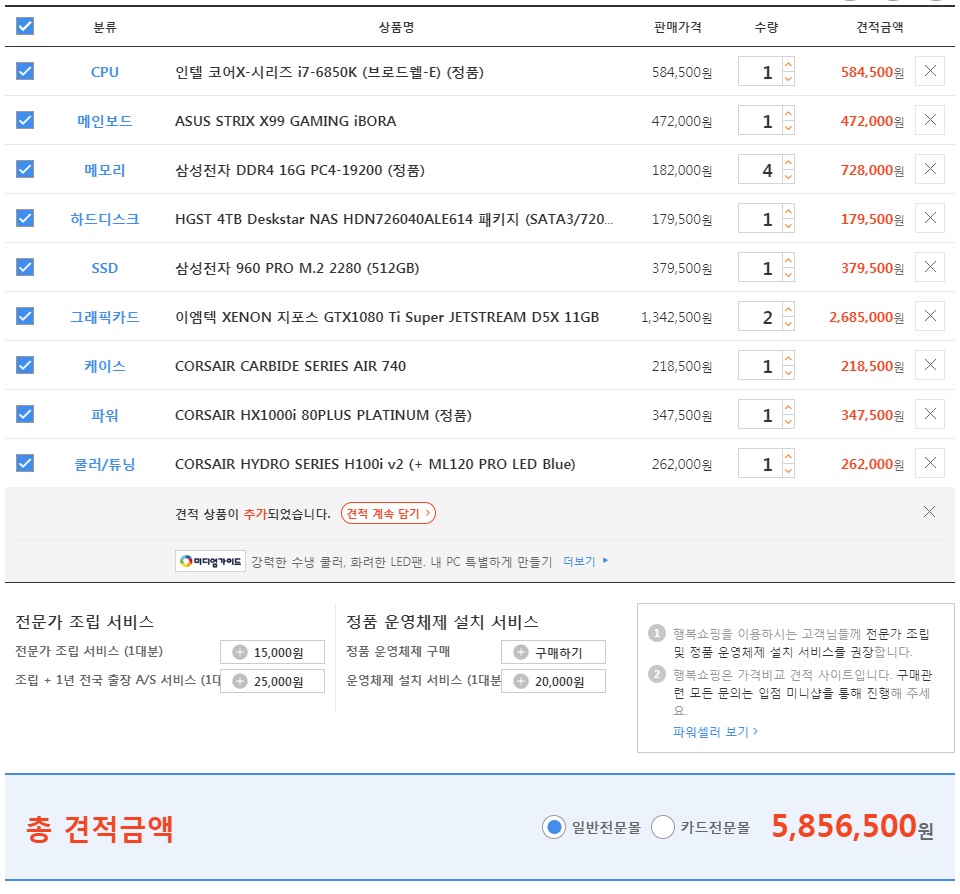Open product CORSAIR CARBIDE SERIES AIR 740
The image size is (960, 894).
click(x=290, y=366)
